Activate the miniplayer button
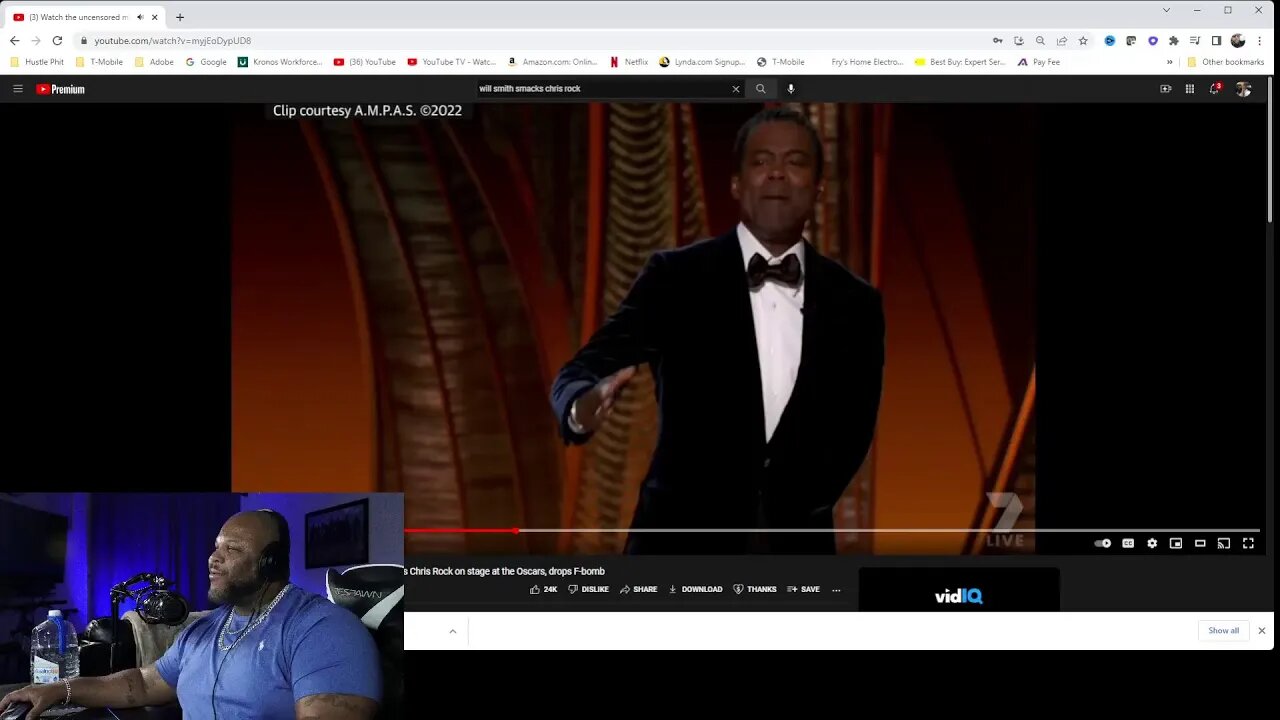 [1176, 543]
